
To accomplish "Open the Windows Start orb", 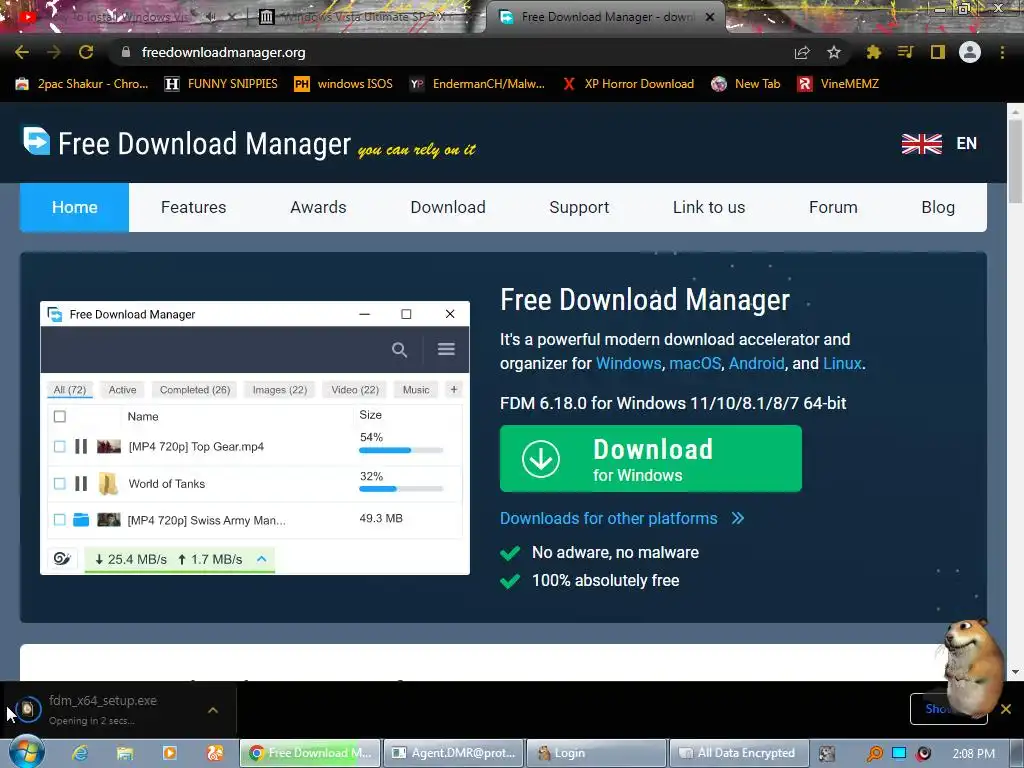I will pos(26,753).
